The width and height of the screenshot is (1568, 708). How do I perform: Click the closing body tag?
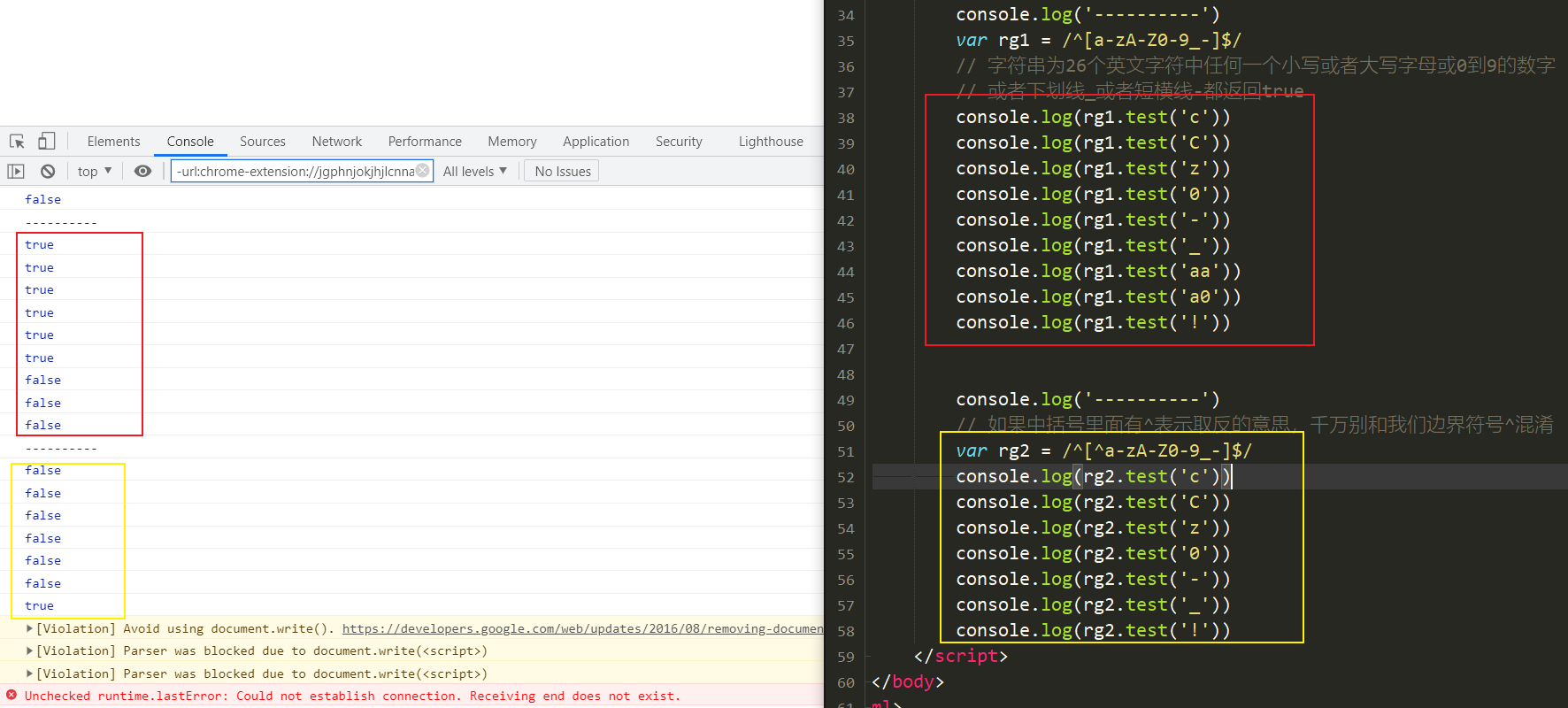click(x=907, y=682)
